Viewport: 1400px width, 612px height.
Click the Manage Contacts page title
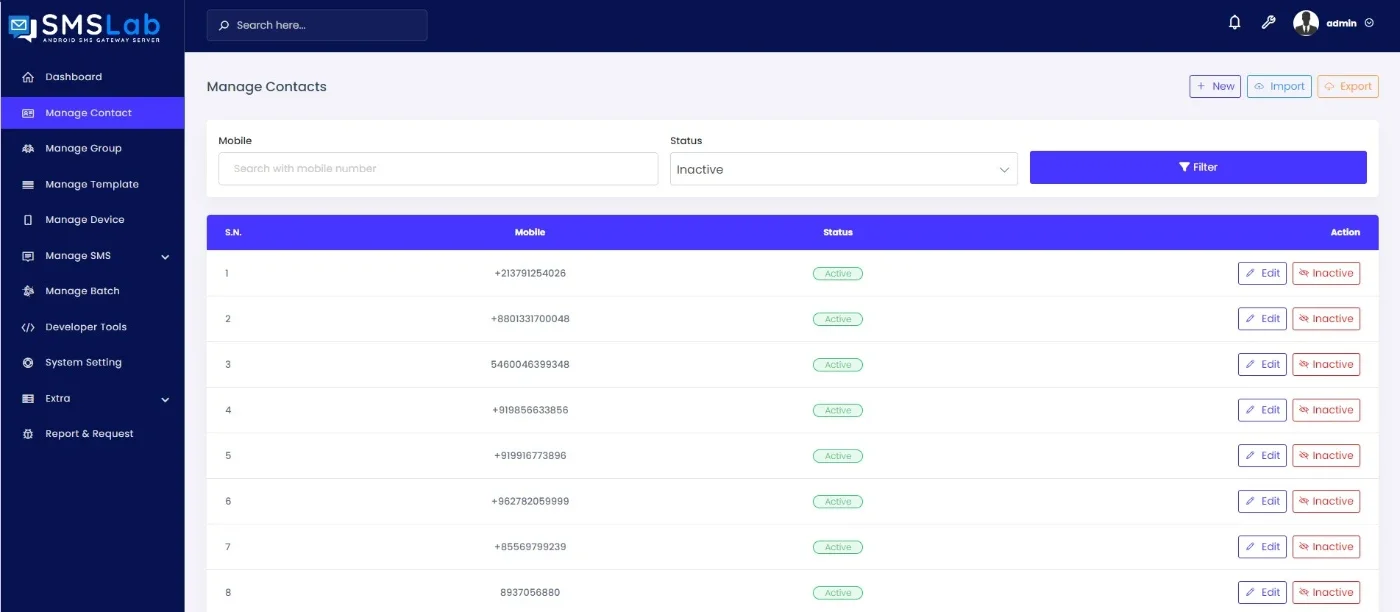pos(267,87)
